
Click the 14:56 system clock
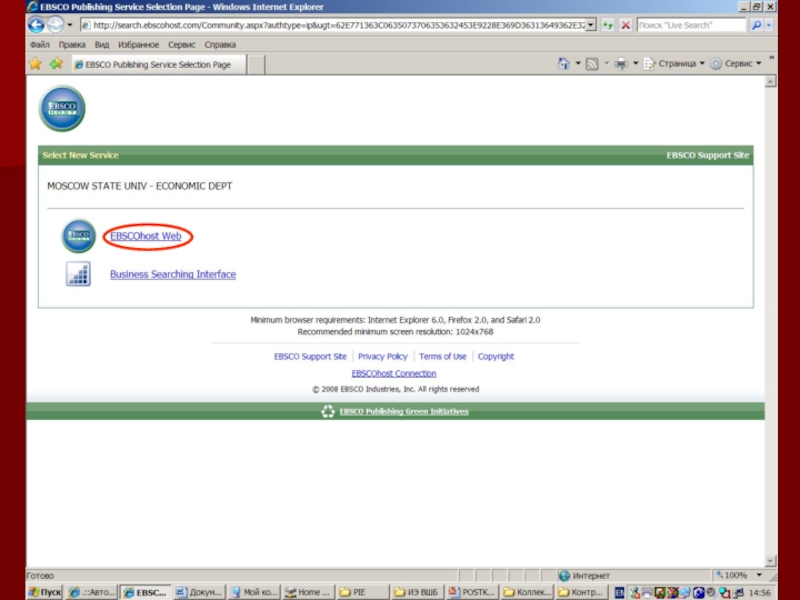760,593
